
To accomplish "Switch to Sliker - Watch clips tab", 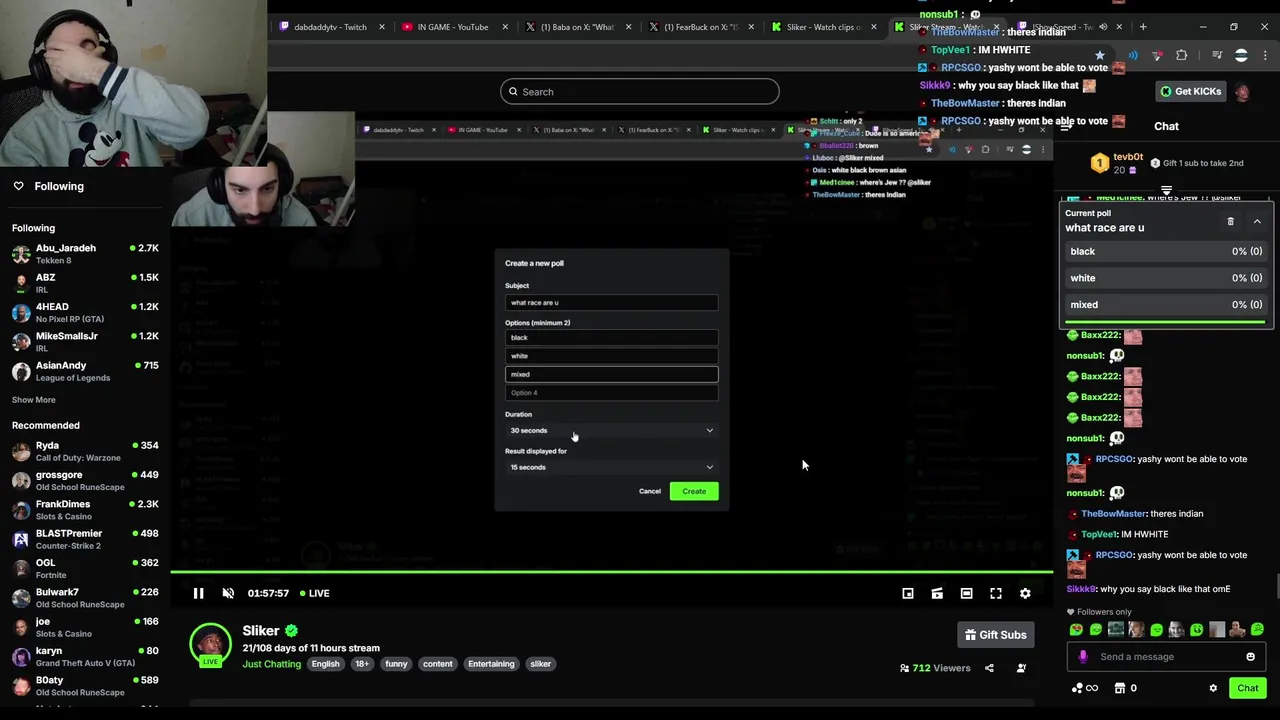I will click(824, 27).
